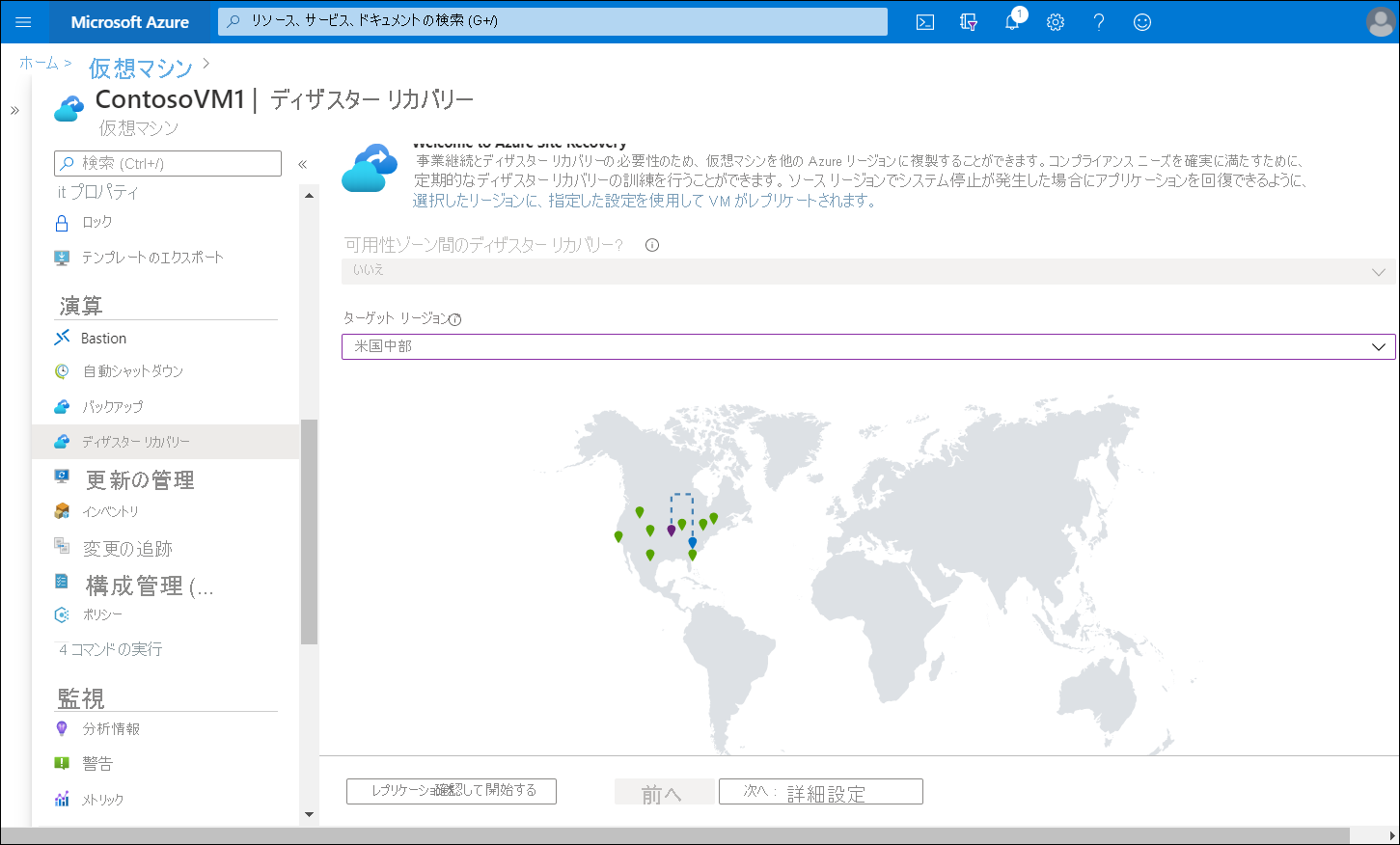1400x845 pixels.
Task: Open feedback smiley icon
Action: 1142,22
